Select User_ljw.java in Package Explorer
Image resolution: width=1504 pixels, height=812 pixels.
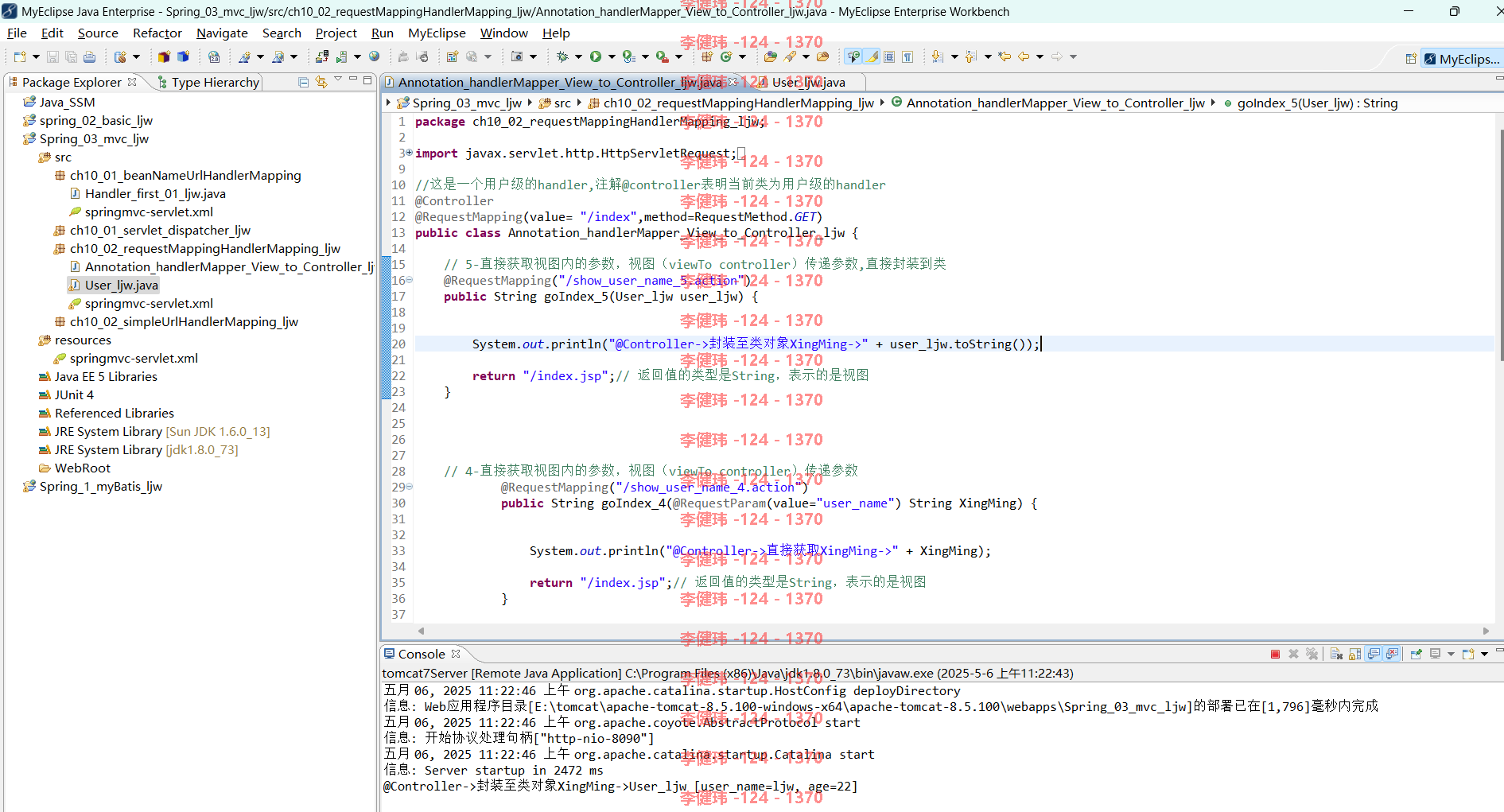point(114,285)
